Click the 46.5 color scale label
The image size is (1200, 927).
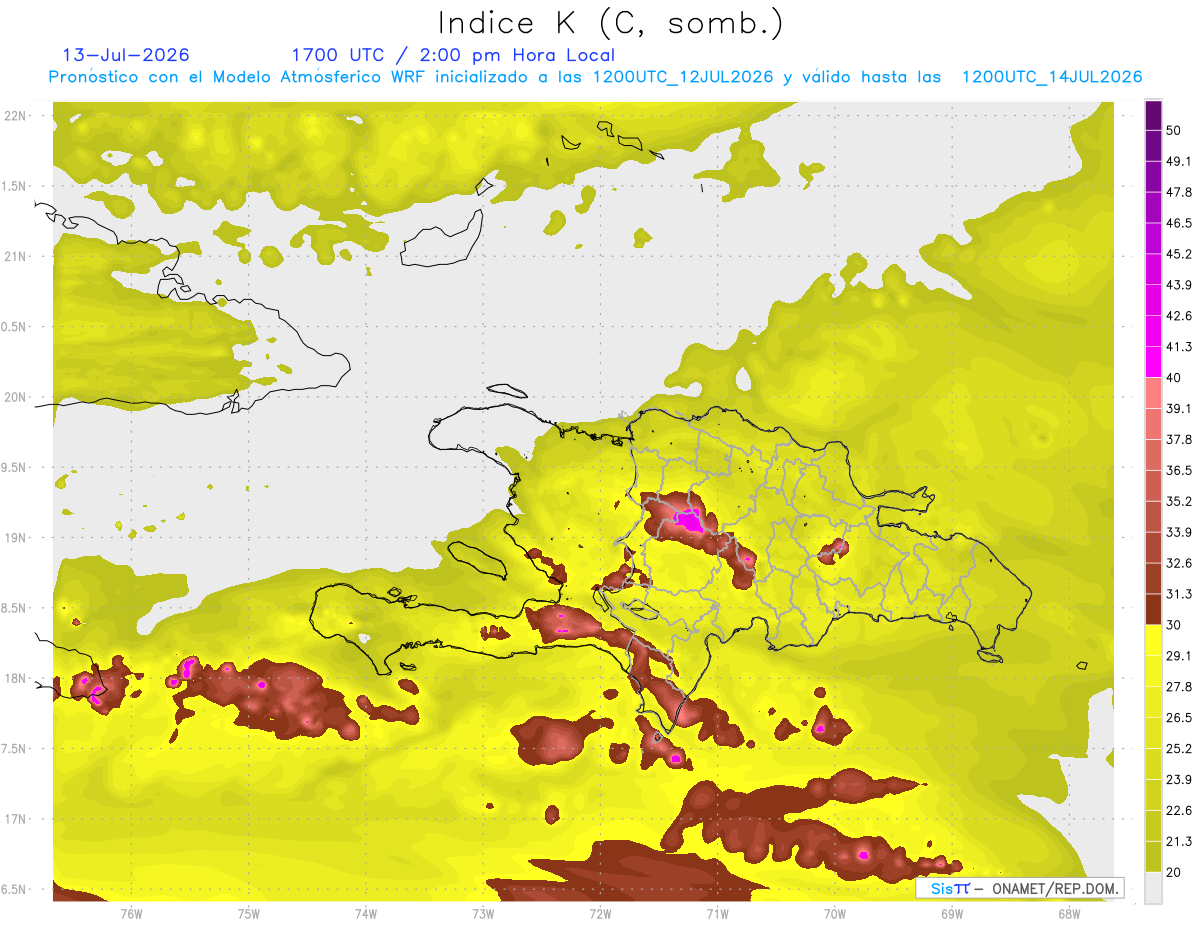[x=1179, y=223]
